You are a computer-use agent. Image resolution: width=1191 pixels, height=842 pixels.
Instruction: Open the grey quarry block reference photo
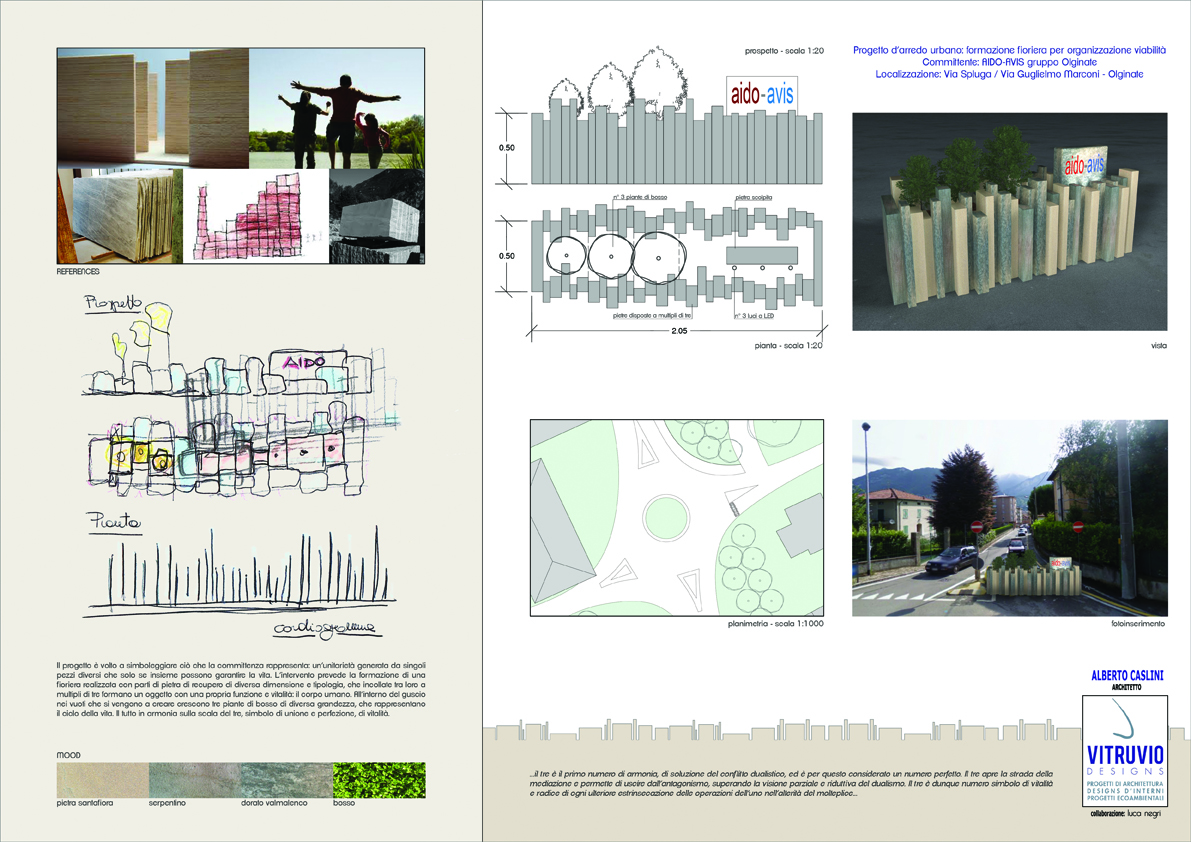(x=377, y=216)
